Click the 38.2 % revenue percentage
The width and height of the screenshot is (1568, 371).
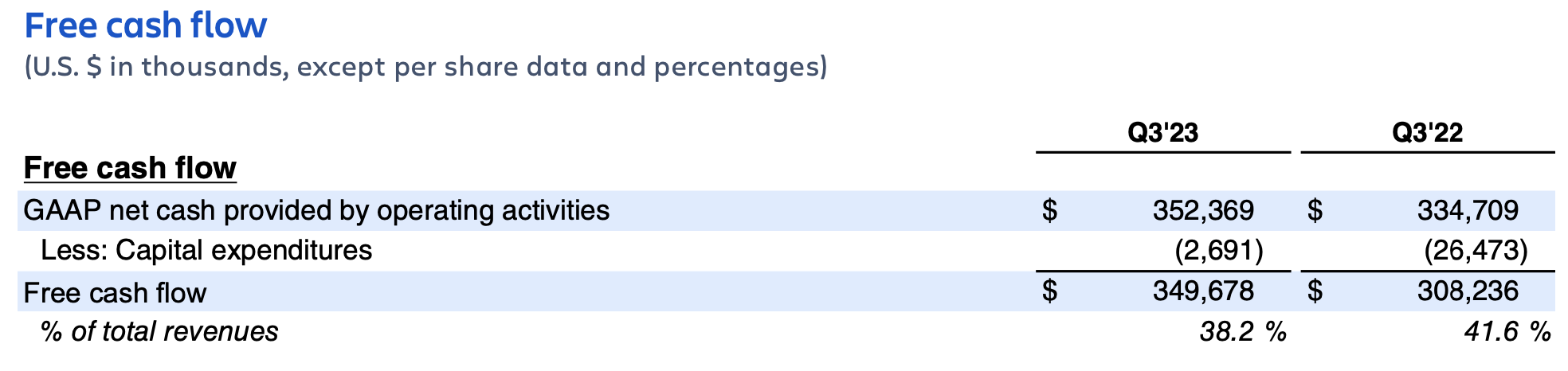1243,331
